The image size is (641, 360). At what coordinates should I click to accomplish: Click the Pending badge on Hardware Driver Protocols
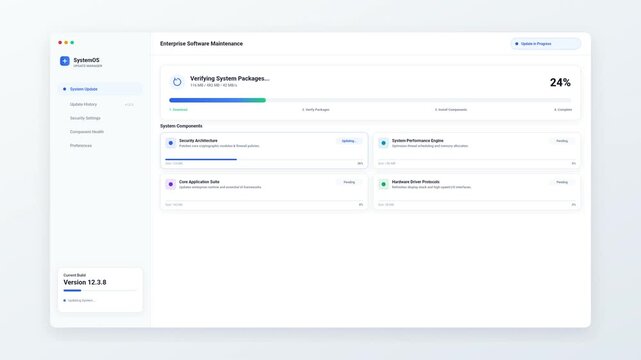pos(562,182)
